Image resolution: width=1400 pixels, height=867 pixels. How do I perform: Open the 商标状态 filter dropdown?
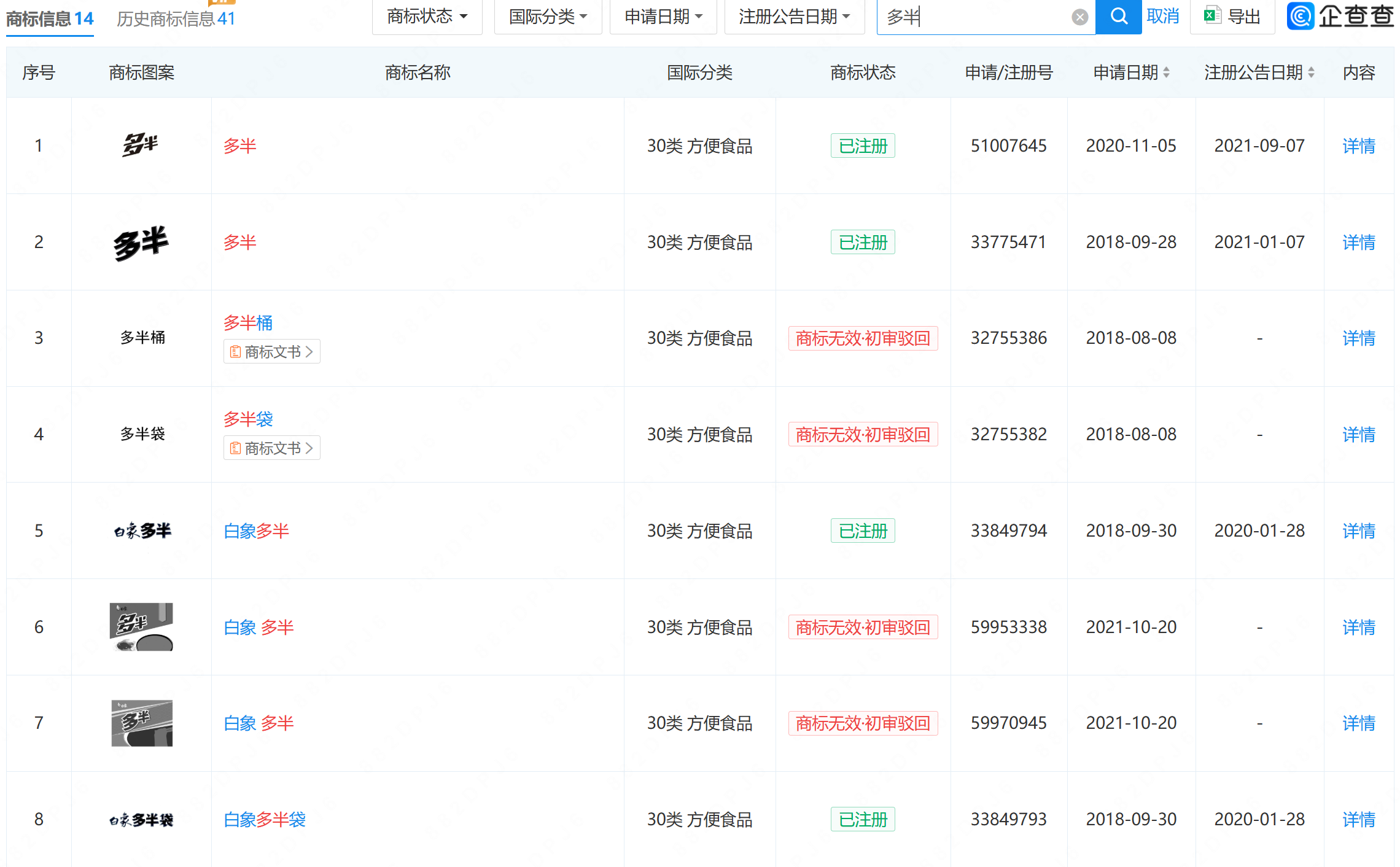pos(427,17)
